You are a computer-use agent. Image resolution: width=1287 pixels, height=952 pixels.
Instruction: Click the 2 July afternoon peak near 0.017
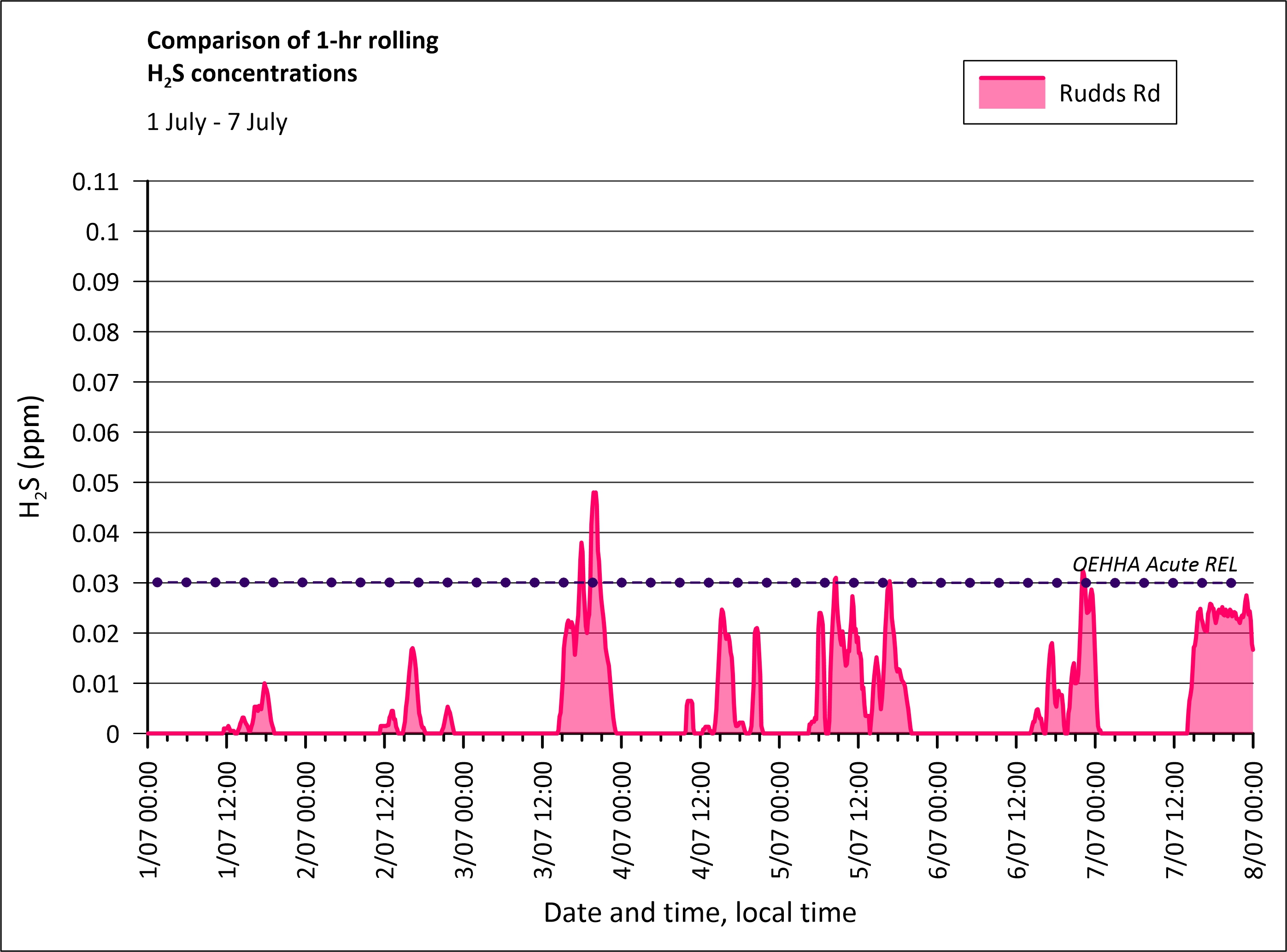(412, 649)
